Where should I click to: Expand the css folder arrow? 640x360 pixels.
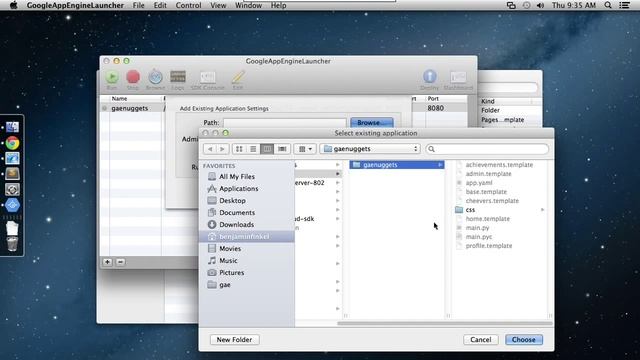[x=542, y=210]
